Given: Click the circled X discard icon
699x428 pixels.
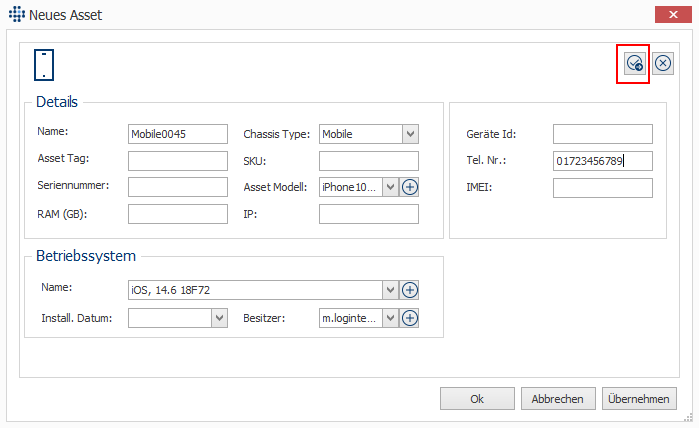Looking at the screenshot, I should tap(663, 63).
